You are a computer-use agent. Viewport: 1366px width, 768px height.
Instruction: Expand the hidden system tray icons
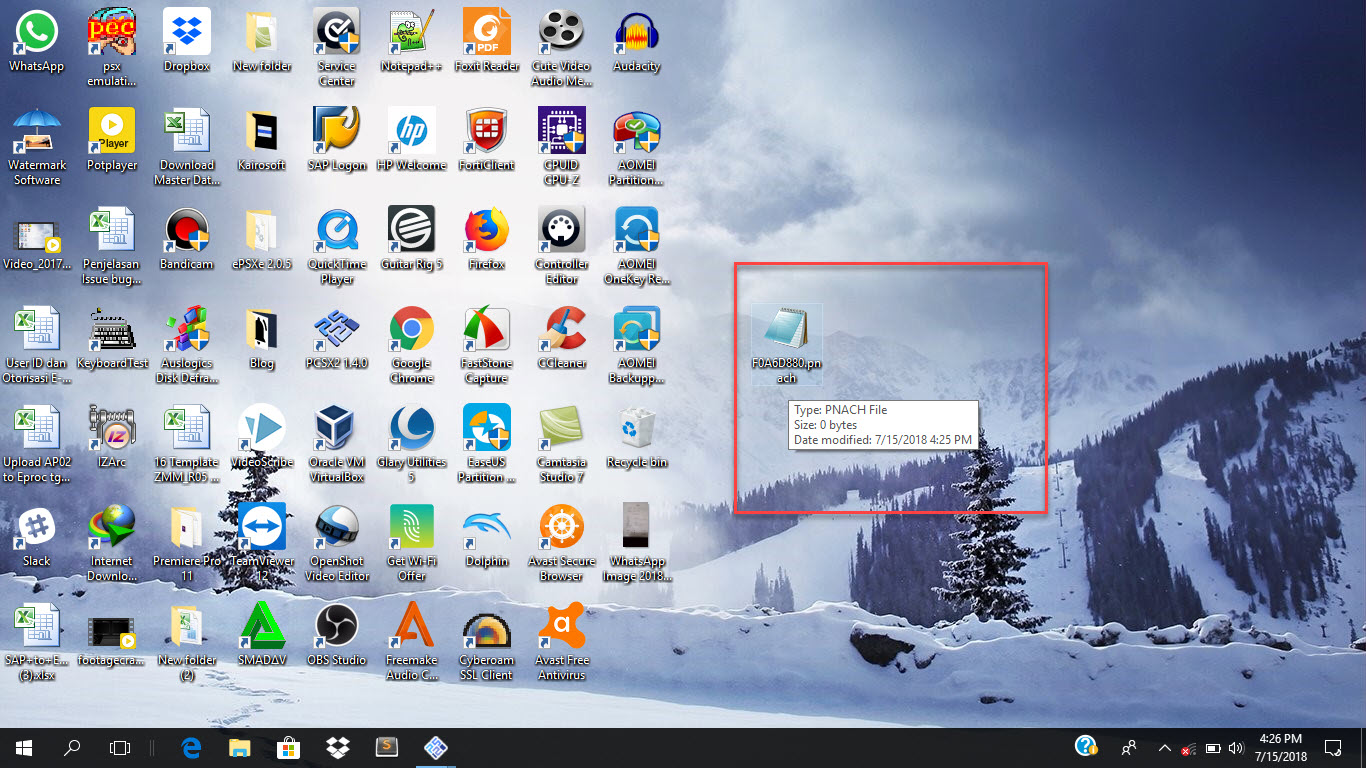tap(1164, 748)
